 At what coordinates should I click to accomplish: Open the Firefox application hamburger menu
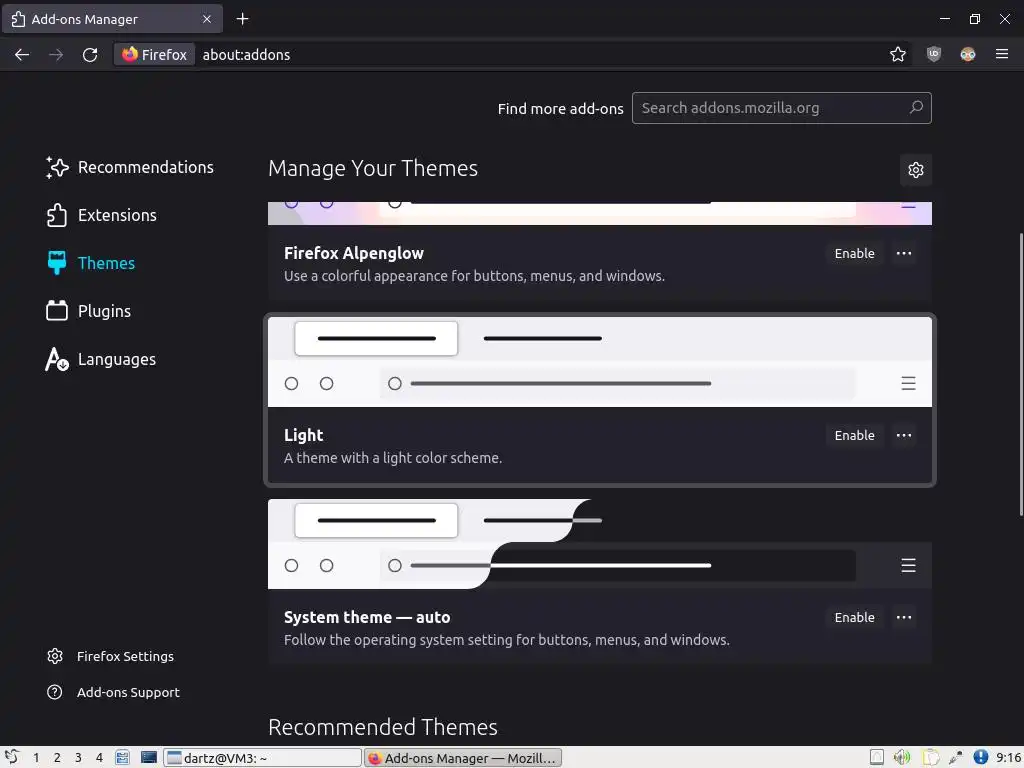[x=1002, y=55]
